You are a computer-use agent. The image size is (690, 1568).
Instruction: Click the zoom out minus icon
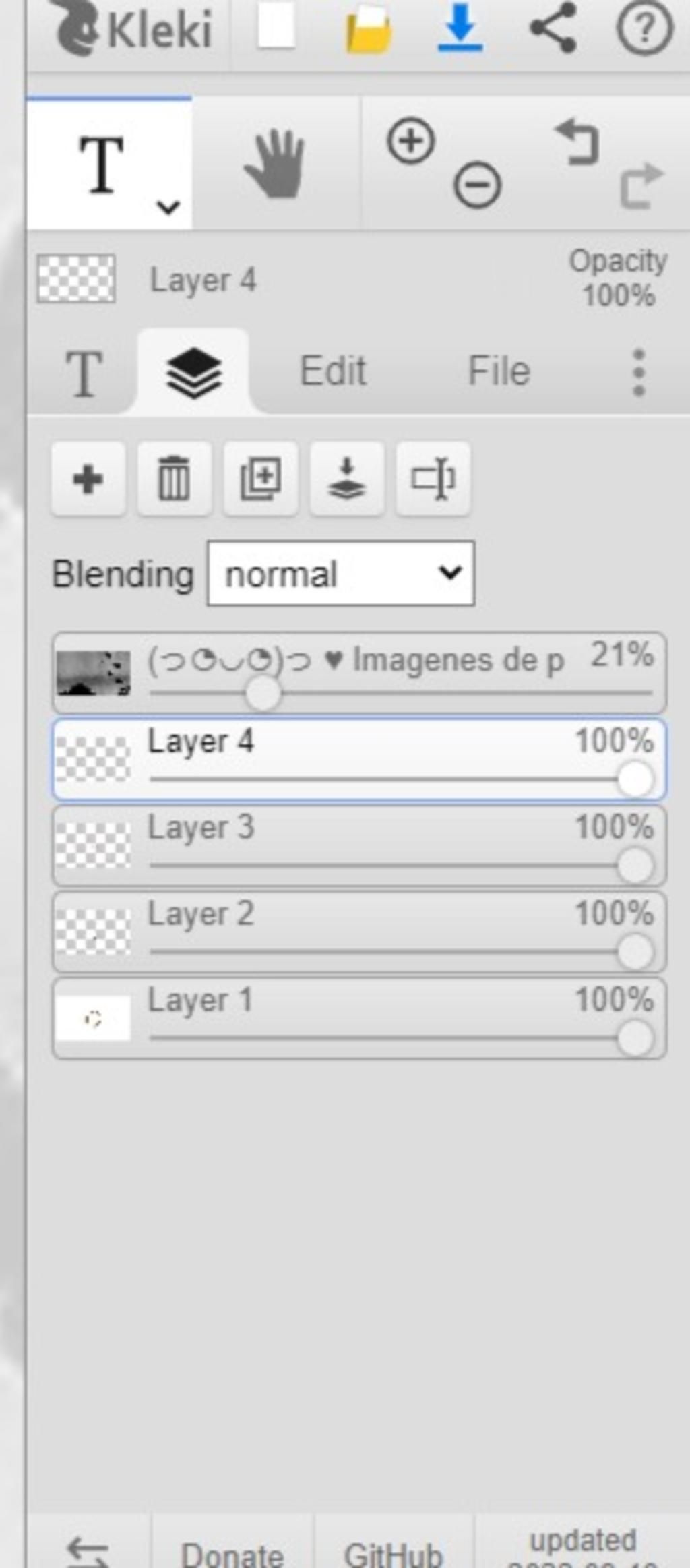point(477,185)
